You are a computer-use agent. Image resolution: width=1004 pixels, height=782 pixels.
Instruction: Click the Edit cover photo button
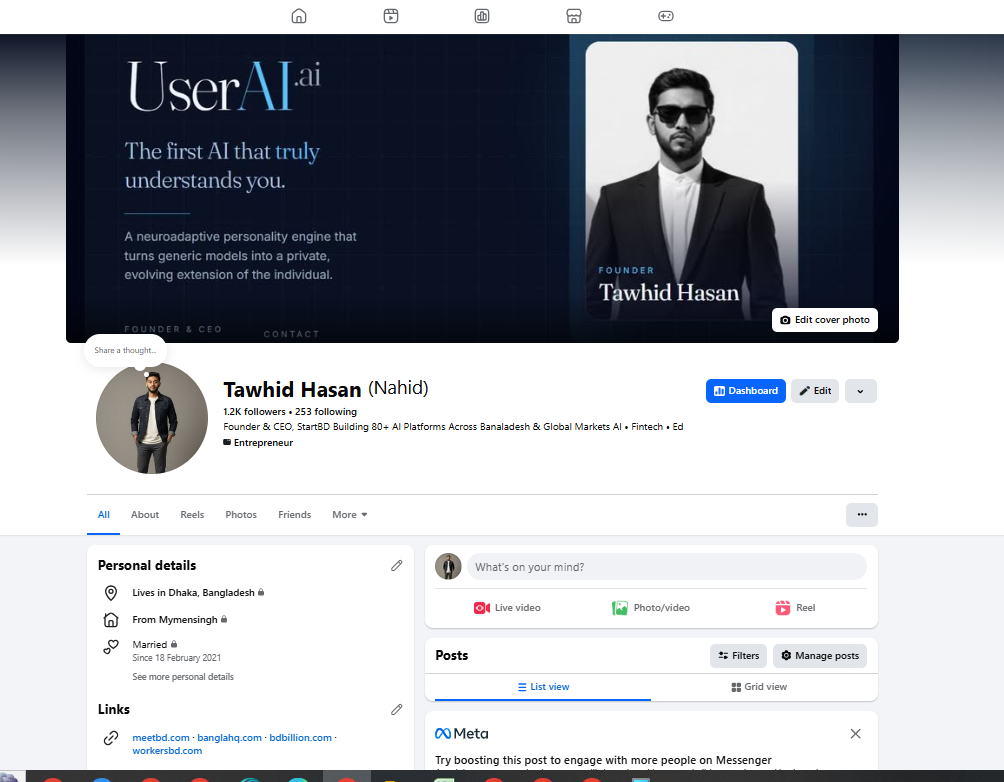(825, 320)
